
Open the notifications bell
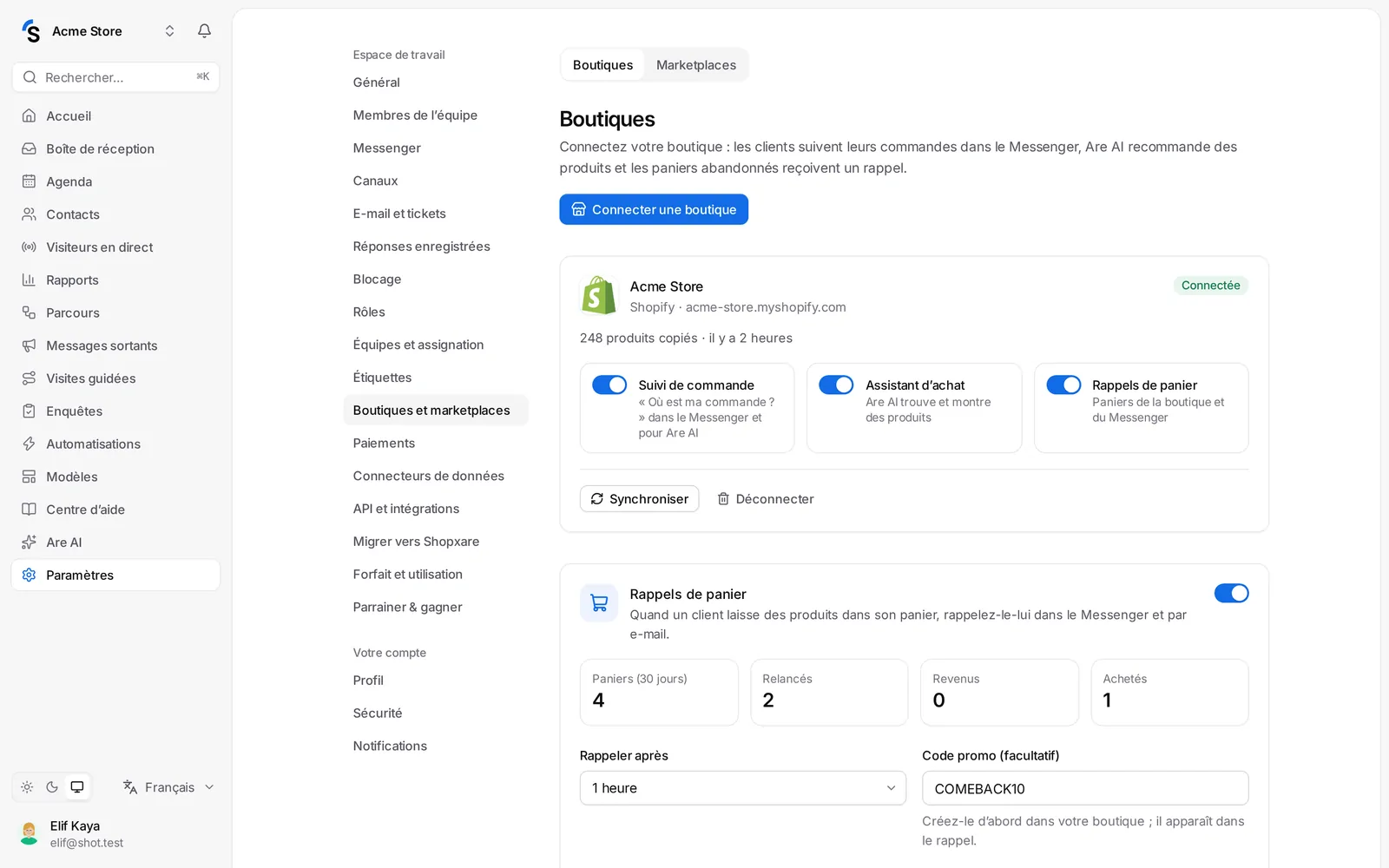pos(204,31)
